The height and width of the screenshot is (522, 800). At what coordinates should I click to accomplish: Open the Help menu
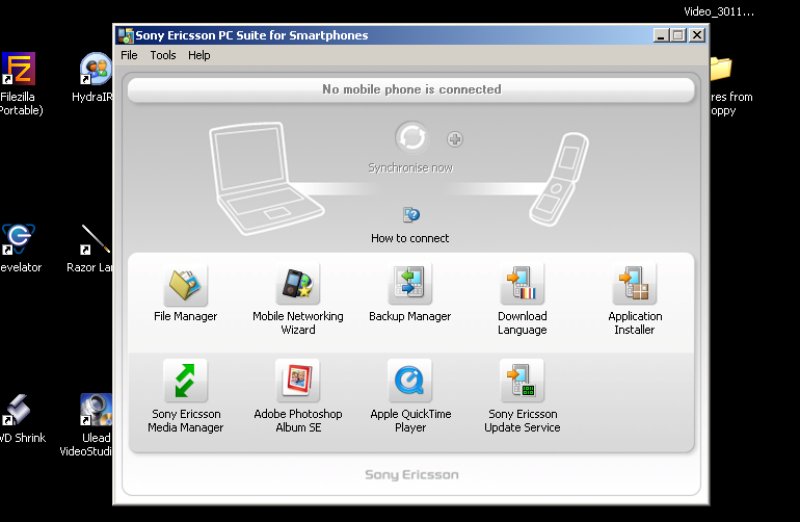coord(199,55)
